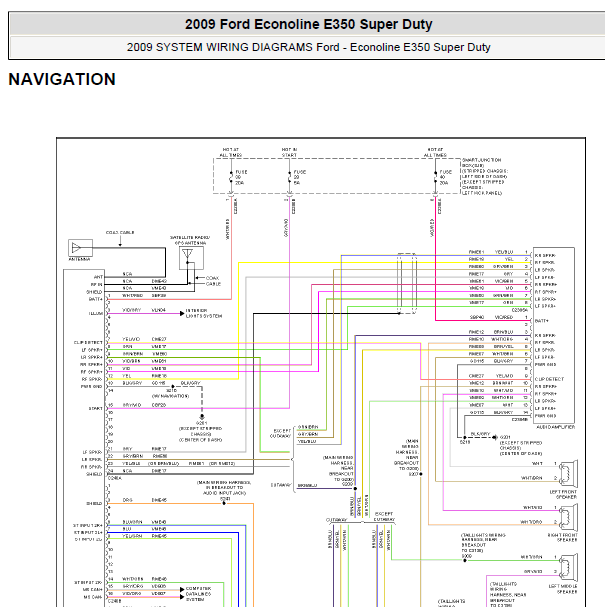This screenshot has width=605, height=607.
Task: Select the left front speaker symbol
Action: click(x=569, y=473)
